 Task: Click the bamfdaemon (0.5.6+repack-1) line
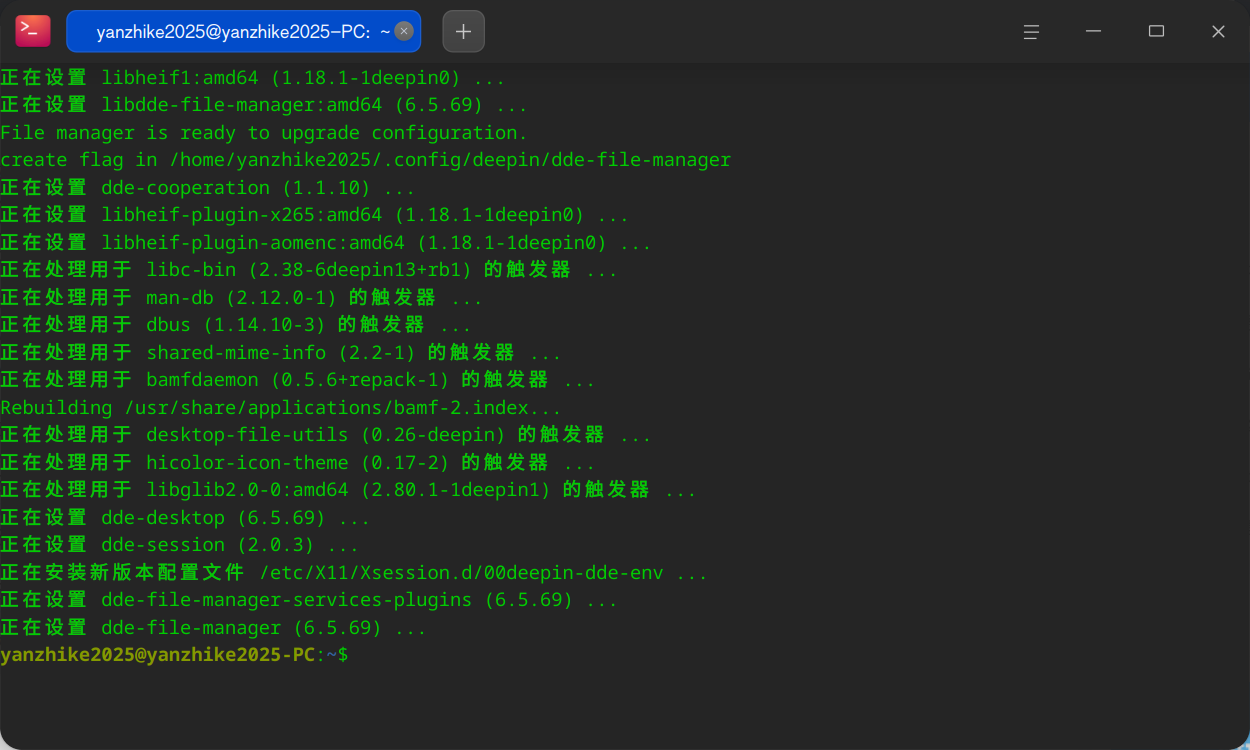pos(298,380)
